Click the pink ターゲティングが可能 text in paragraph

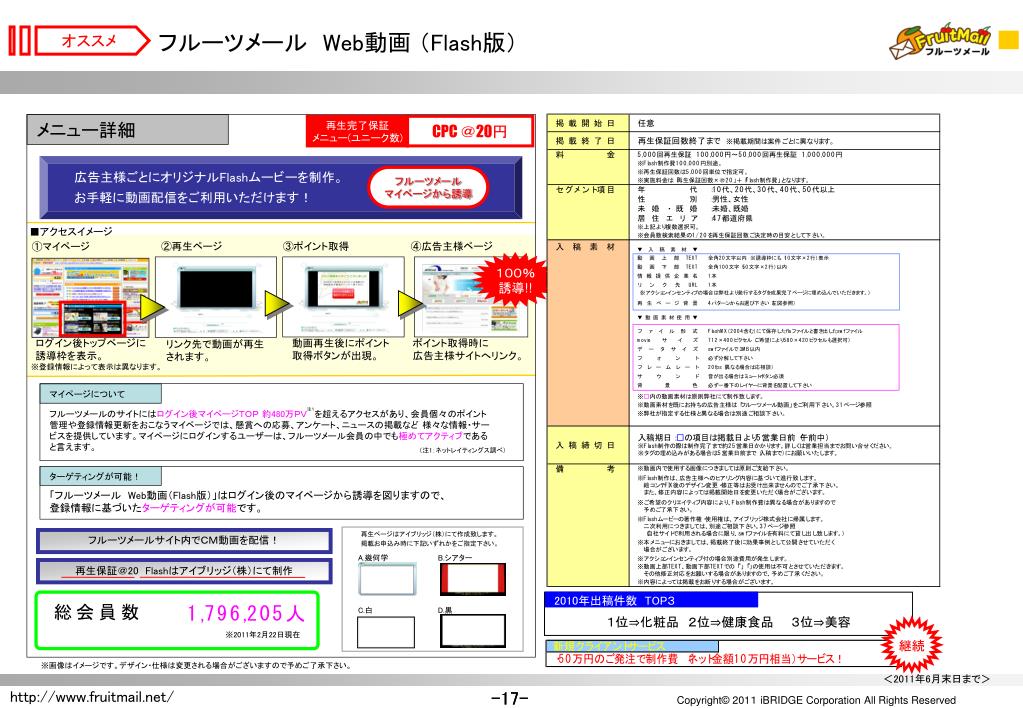pos(189,507)
